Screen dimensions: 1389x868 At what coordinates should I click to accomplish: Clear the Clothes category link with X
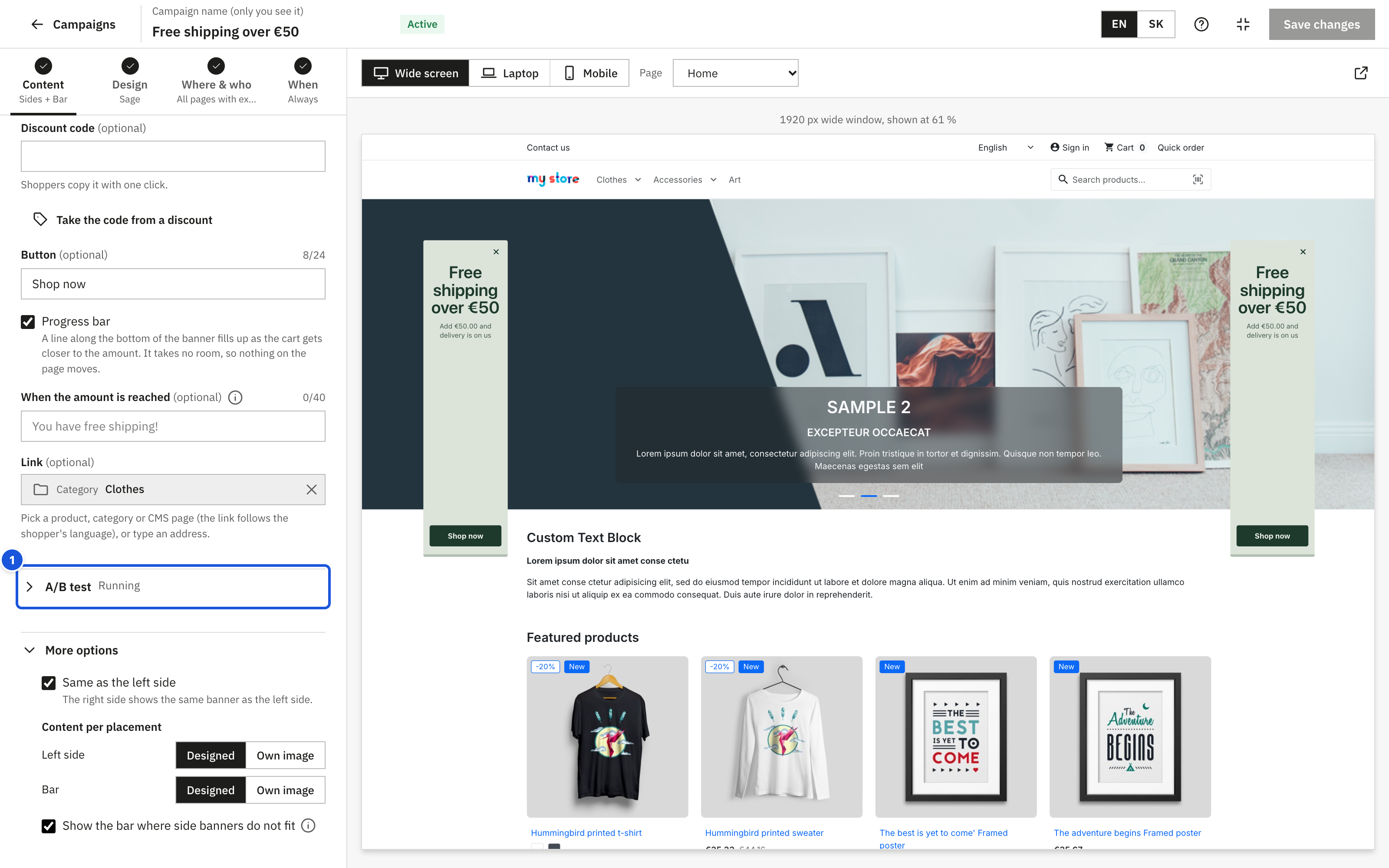[311, 489]
